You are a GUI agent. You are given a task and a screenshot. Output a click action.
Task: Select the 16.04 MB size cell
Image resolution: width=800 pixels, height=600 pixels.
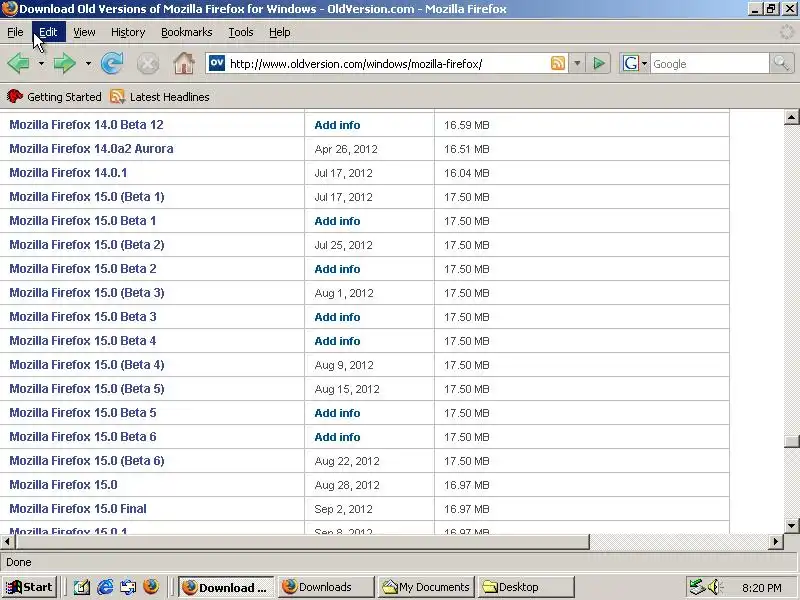pos(466,173)
